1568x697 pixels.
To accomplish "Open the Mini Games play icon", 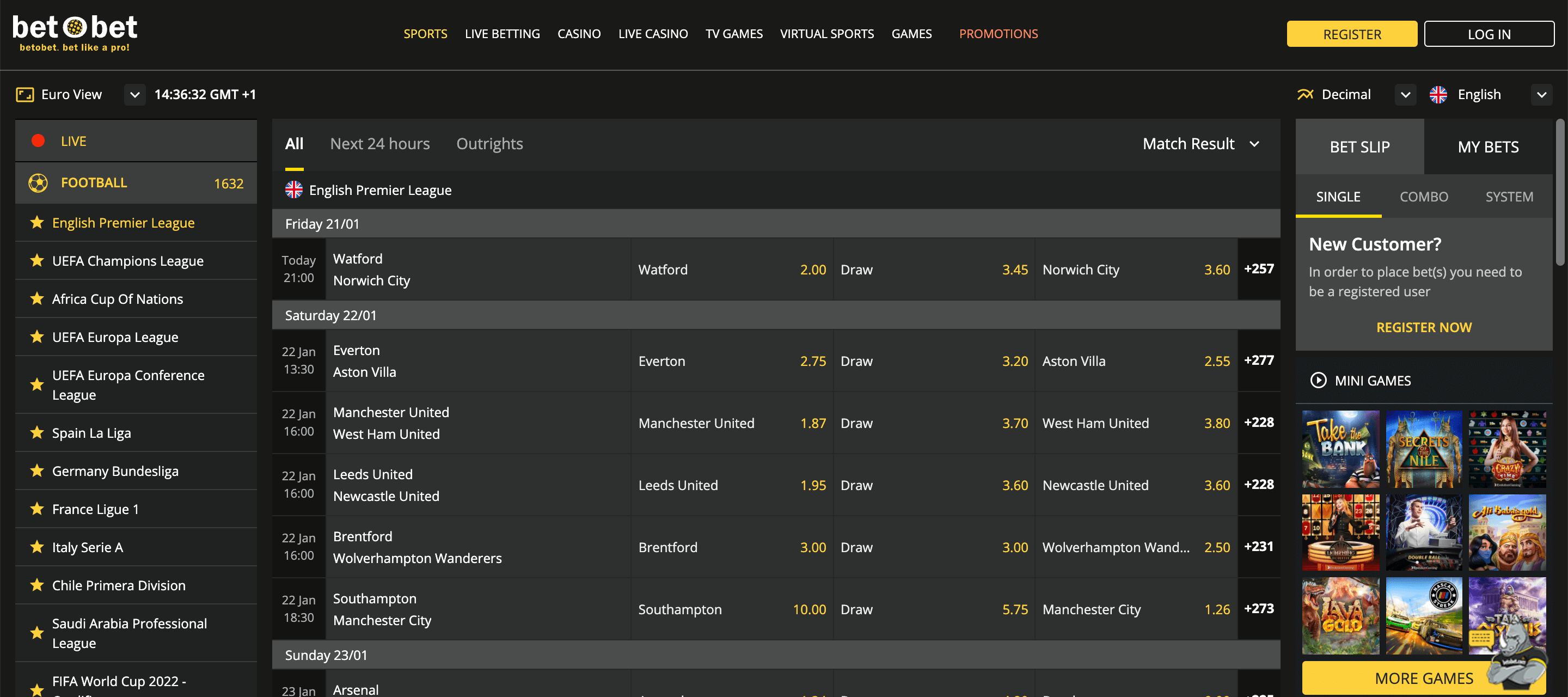I will [x=1319, y=380].
